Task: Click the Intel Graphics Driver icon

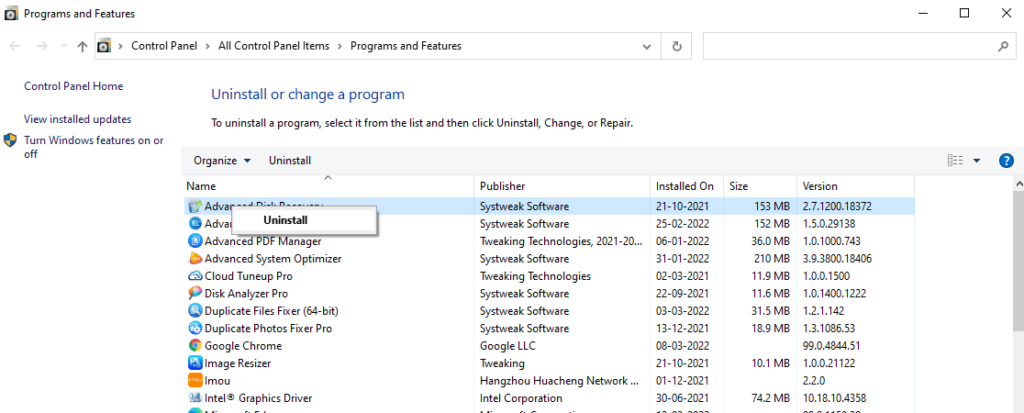Action: point(195,398)
